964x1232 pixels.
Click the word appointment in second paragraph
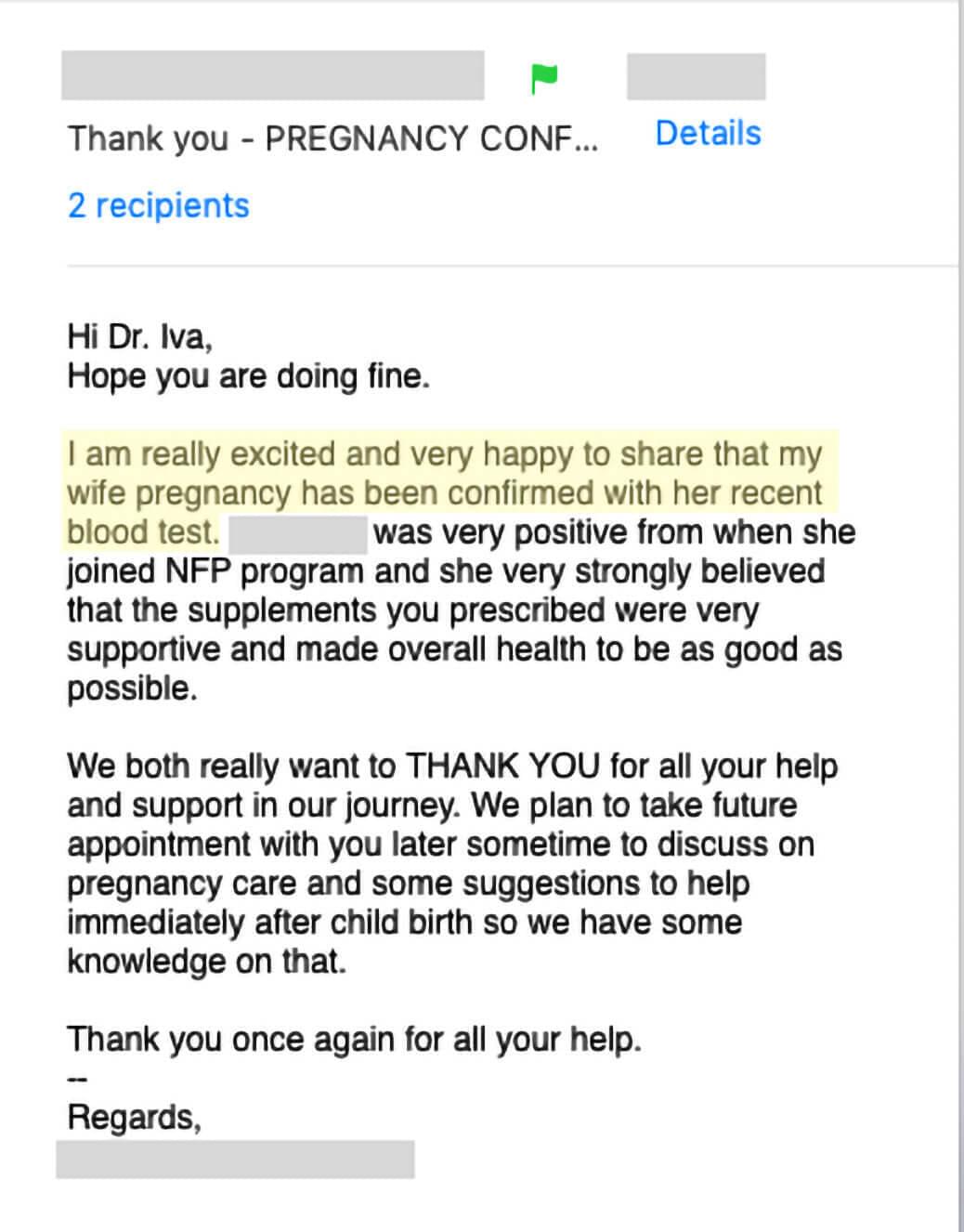(x=158, y=845)
